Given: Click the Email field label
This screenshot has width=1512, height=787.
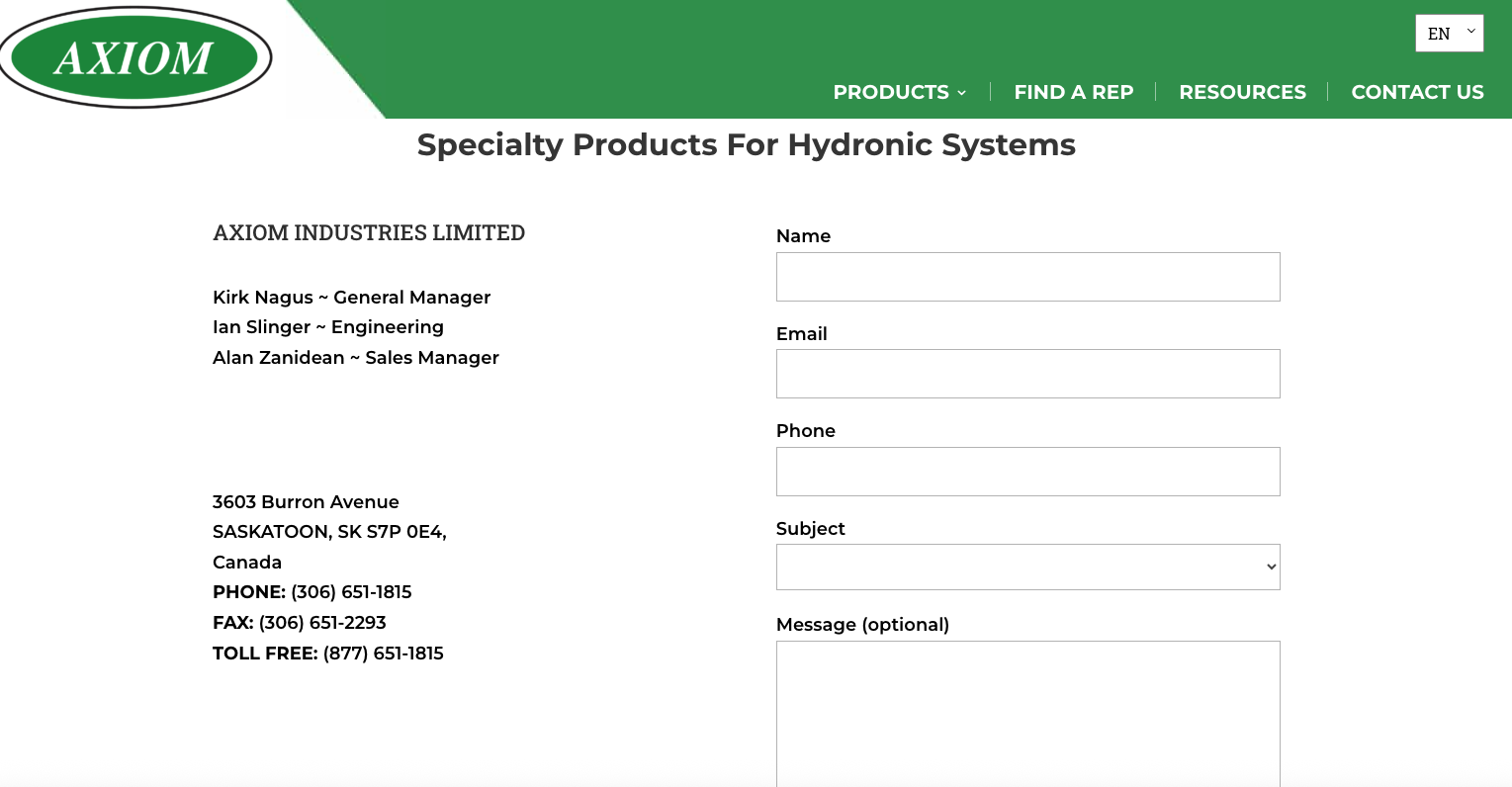Looking at the screenshot, I should (x=802, y=334).
